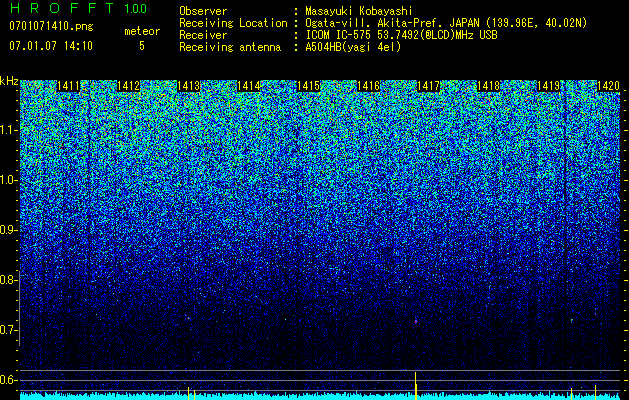
Task: Click the 0.9 frequency axis label
Action: (x=6, y=230)
